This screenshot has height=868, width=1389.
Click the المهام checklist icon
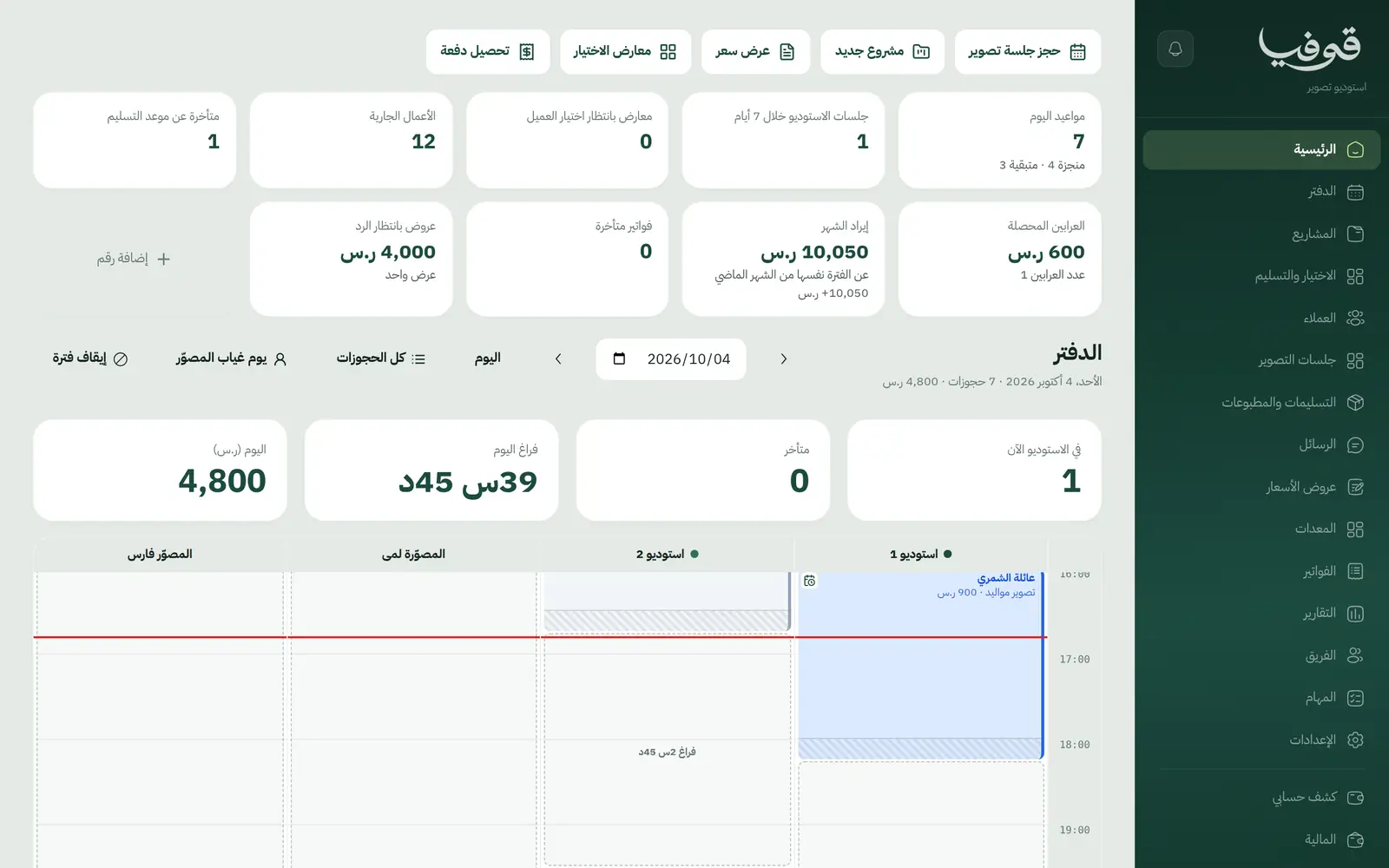coord(1355,698)
